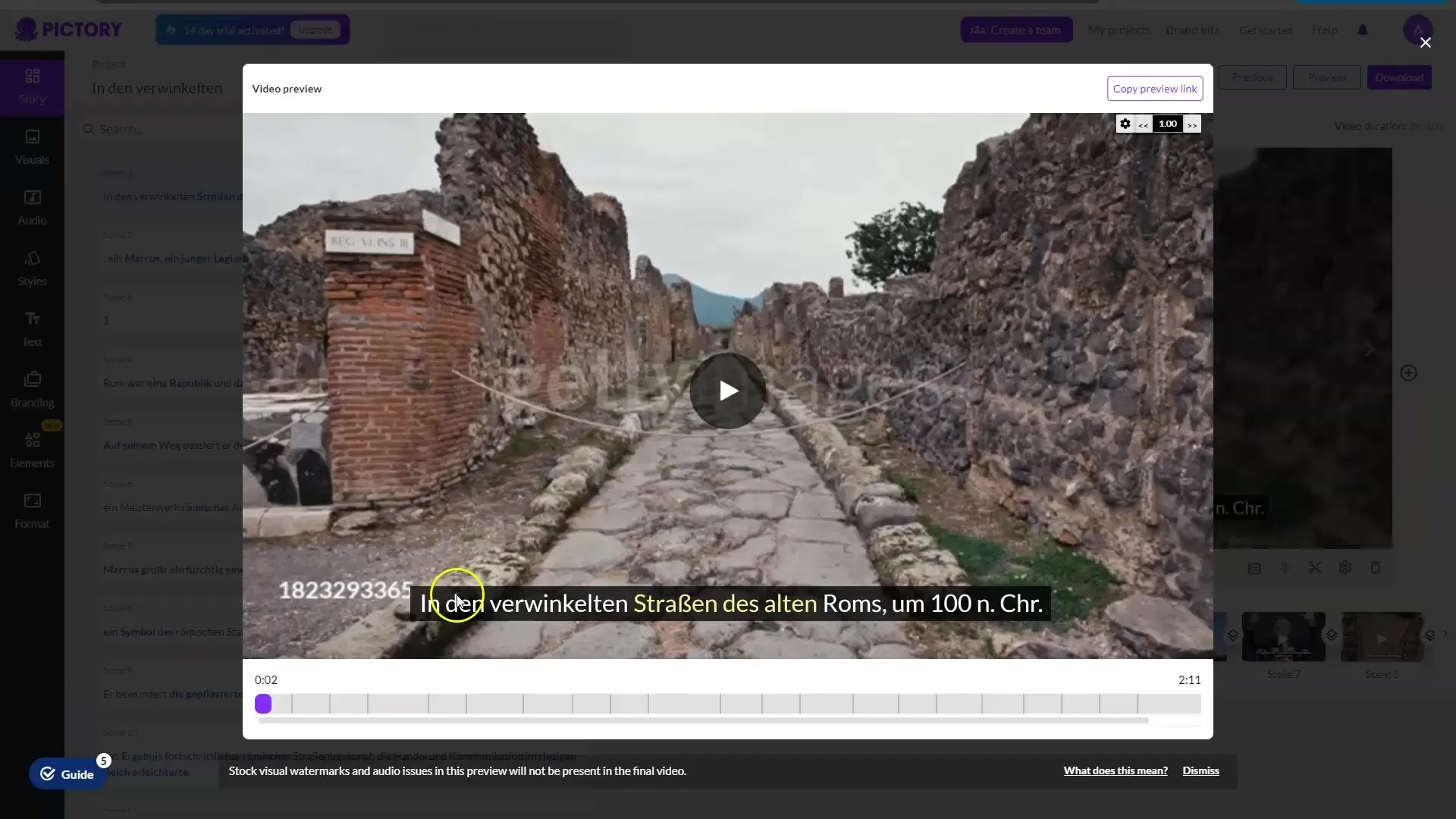This screenshot has height=819, width=1456.
Task: Open the Visuals panel in sidebar
Action: pyautogui.click(x=32, y=147)
